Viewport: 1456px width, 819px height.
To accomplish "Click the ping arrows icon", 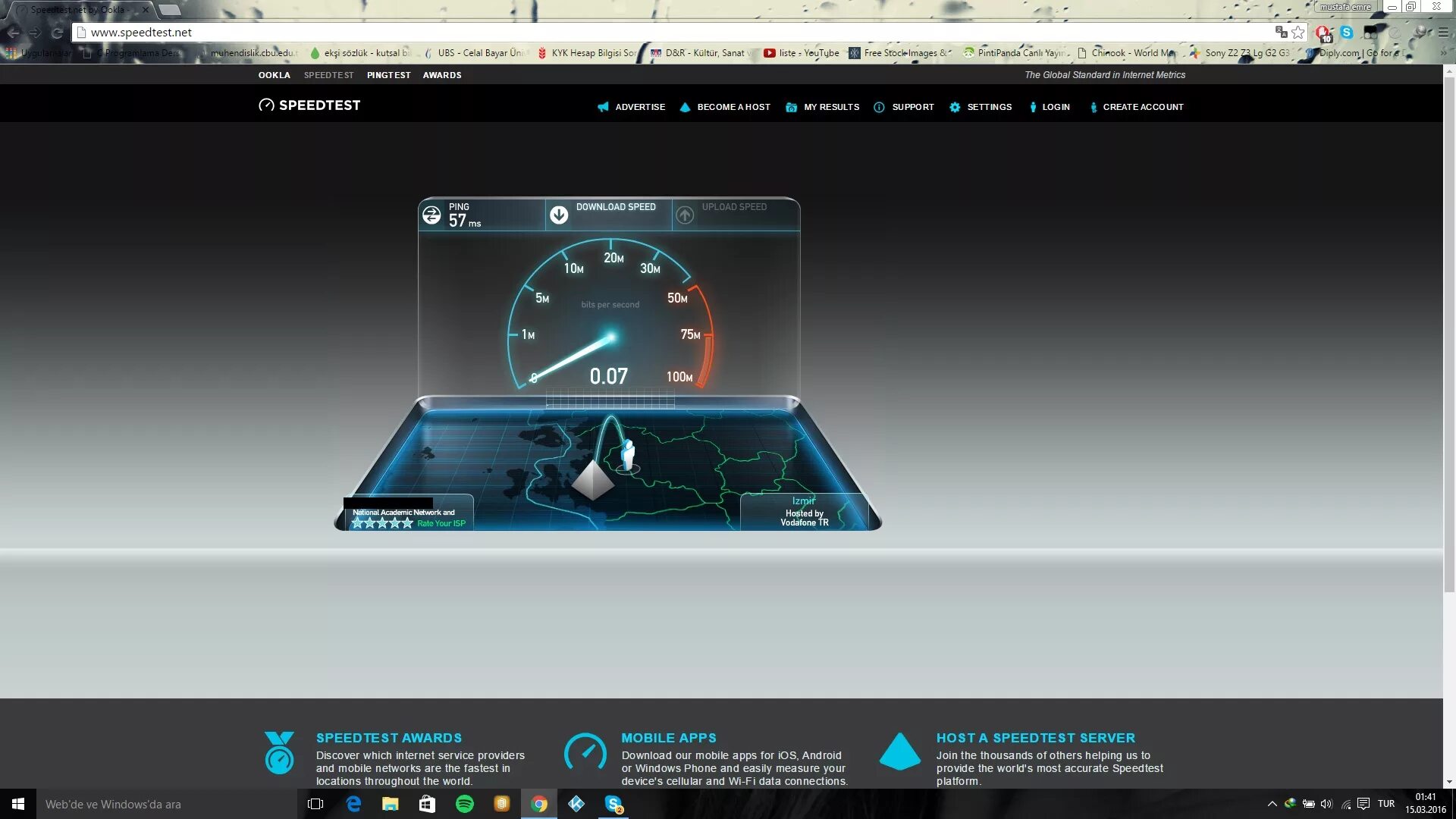I will pos(431,215).
